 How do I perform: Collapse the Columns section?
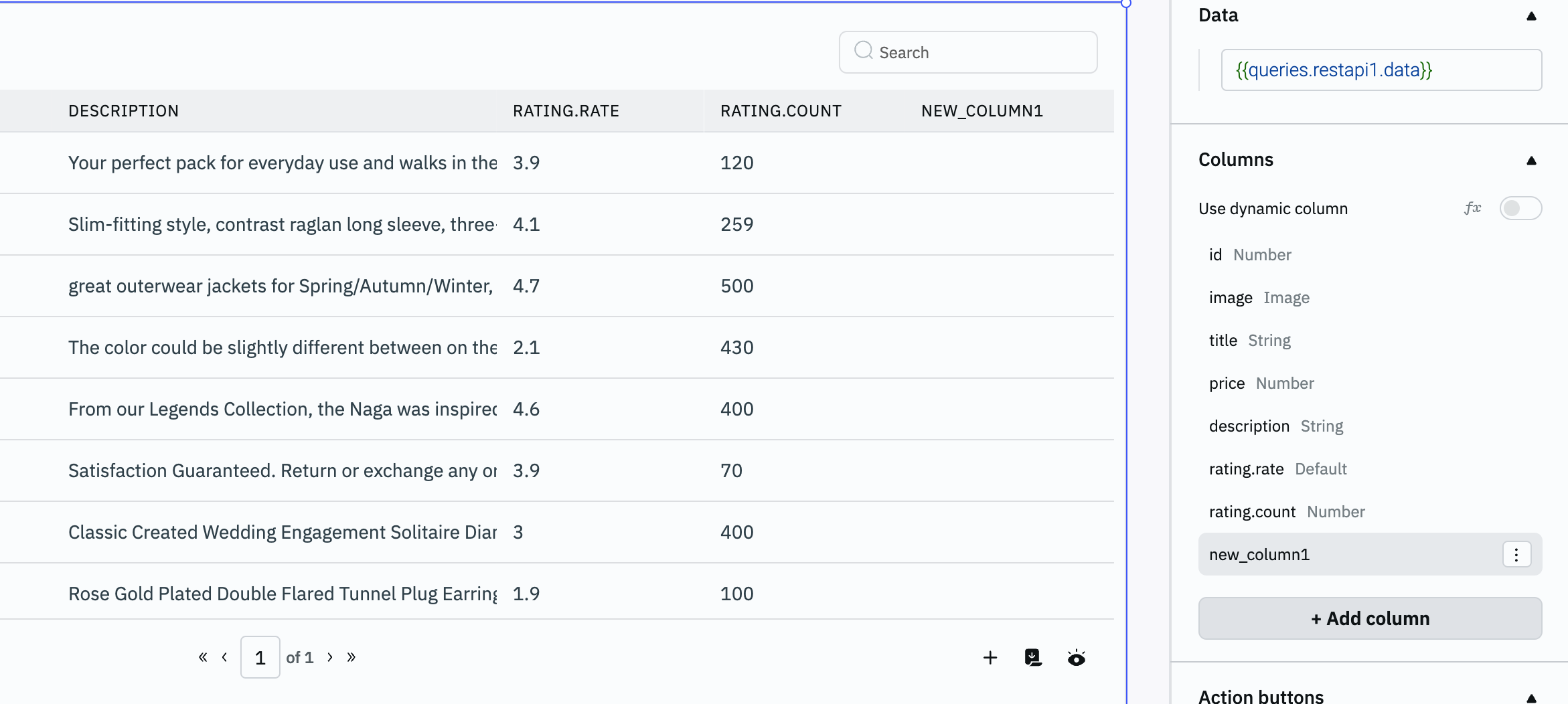click(x=1531, y=161)
